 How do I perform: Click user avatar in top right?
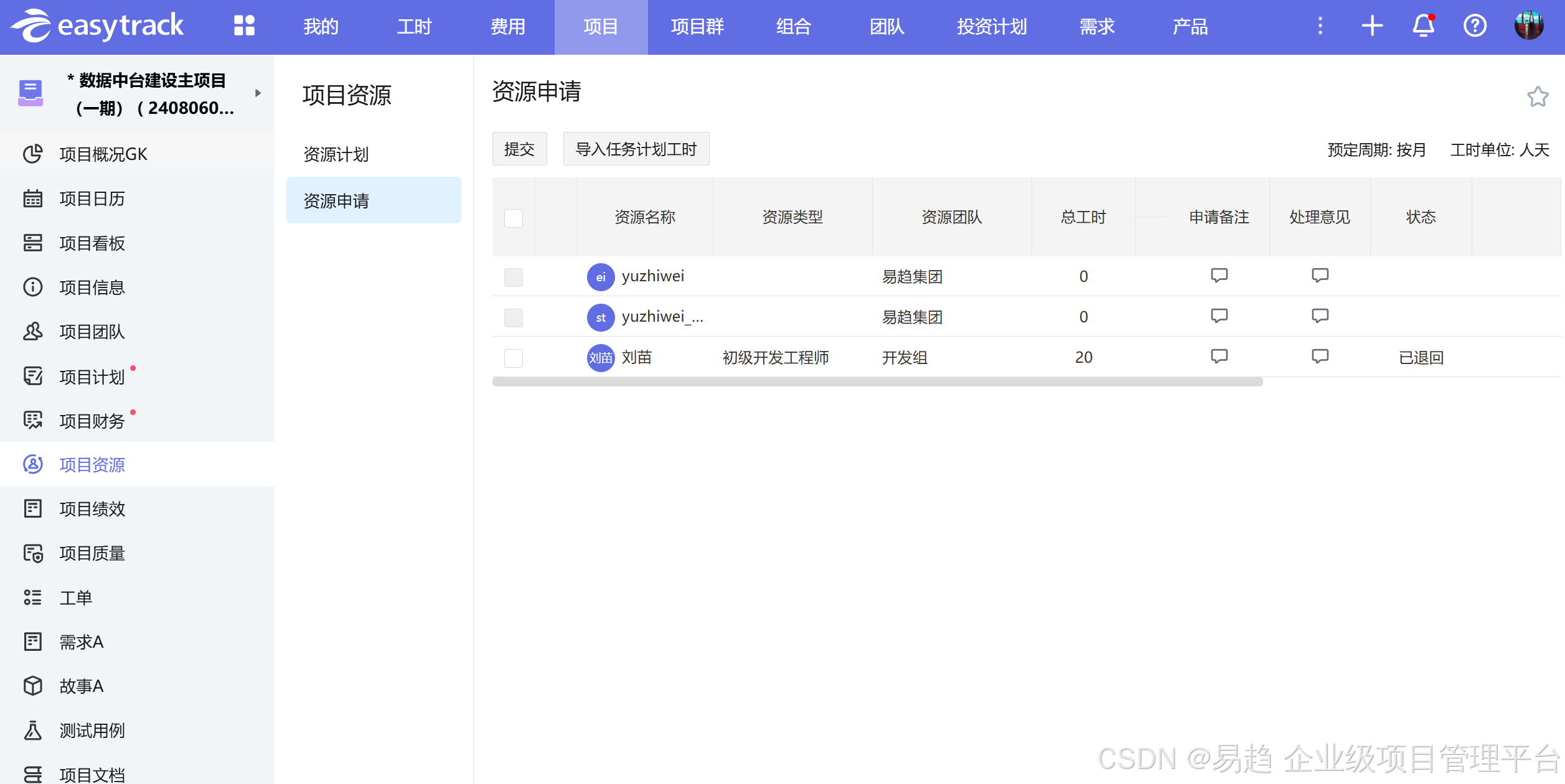pos(1529,26)
